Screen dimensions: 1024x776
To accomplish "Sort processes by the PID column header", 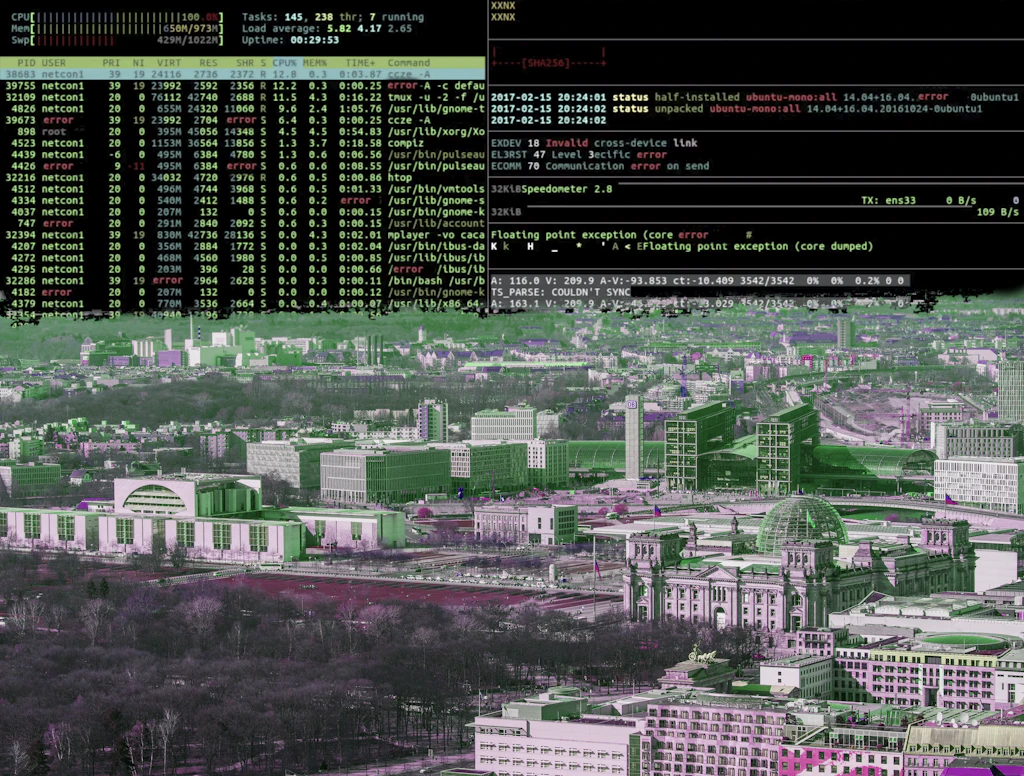I will click(26, 63).
